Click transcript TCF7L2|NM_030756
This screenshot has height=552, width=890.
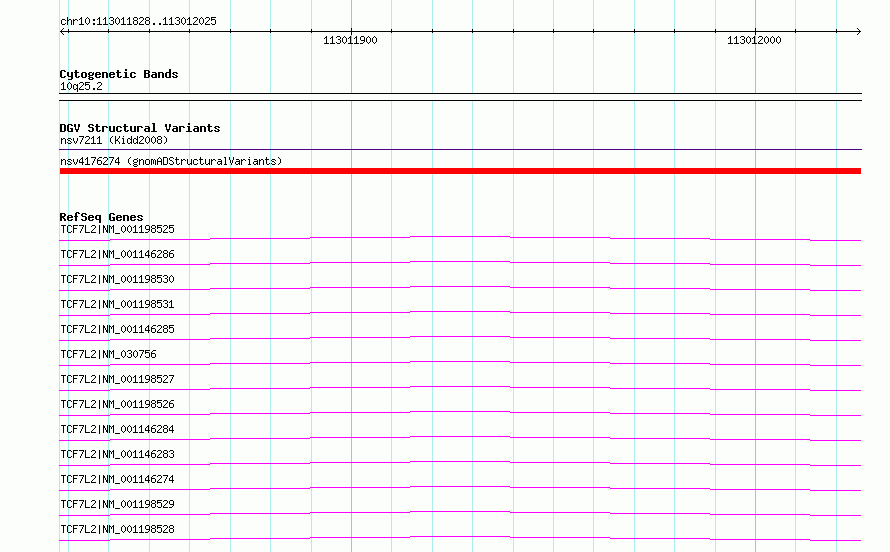(108, 354)
